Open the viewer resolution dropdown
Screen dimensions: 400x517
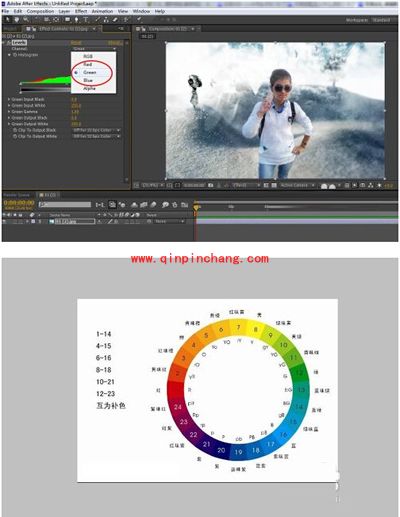pos(246,185)
